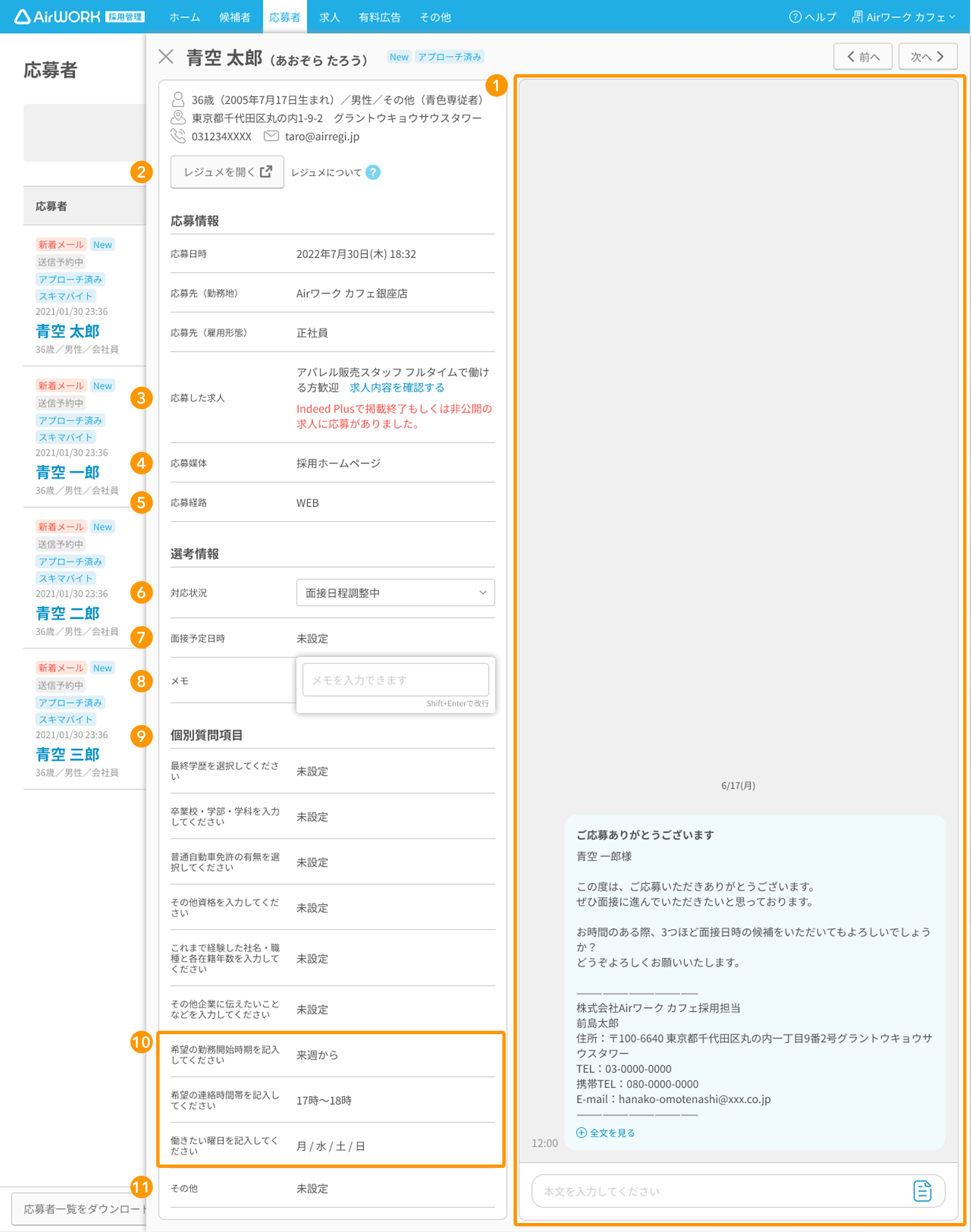The image size is (971, 1232).
Task: Click 応募者一覧をダウンロード button
Action: click(x=80, y=1209)
